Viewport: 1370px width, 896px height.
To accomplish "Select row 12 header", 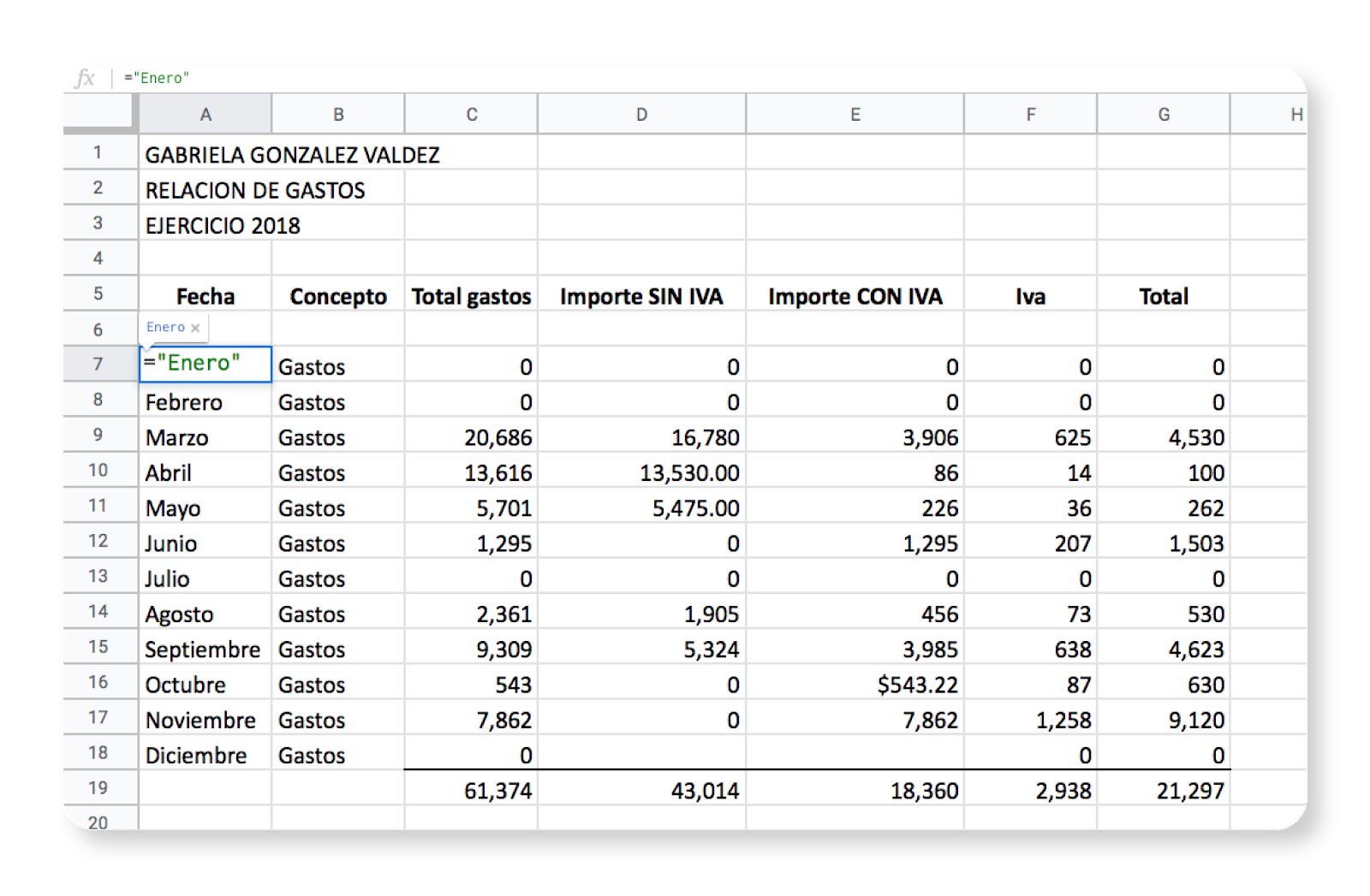I will tap(98, 541).
